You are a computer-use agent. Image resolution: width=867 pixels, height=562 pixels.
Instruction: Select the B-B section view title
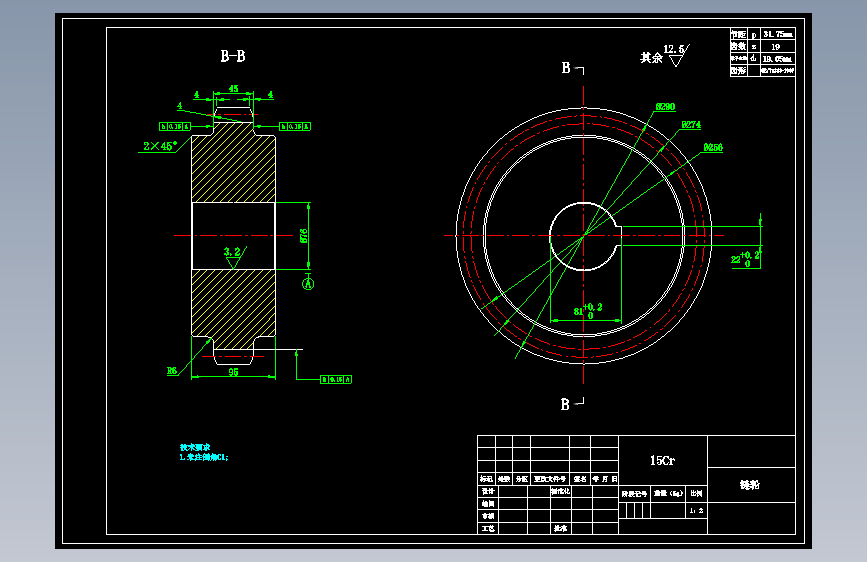click(x=233, y=56)
